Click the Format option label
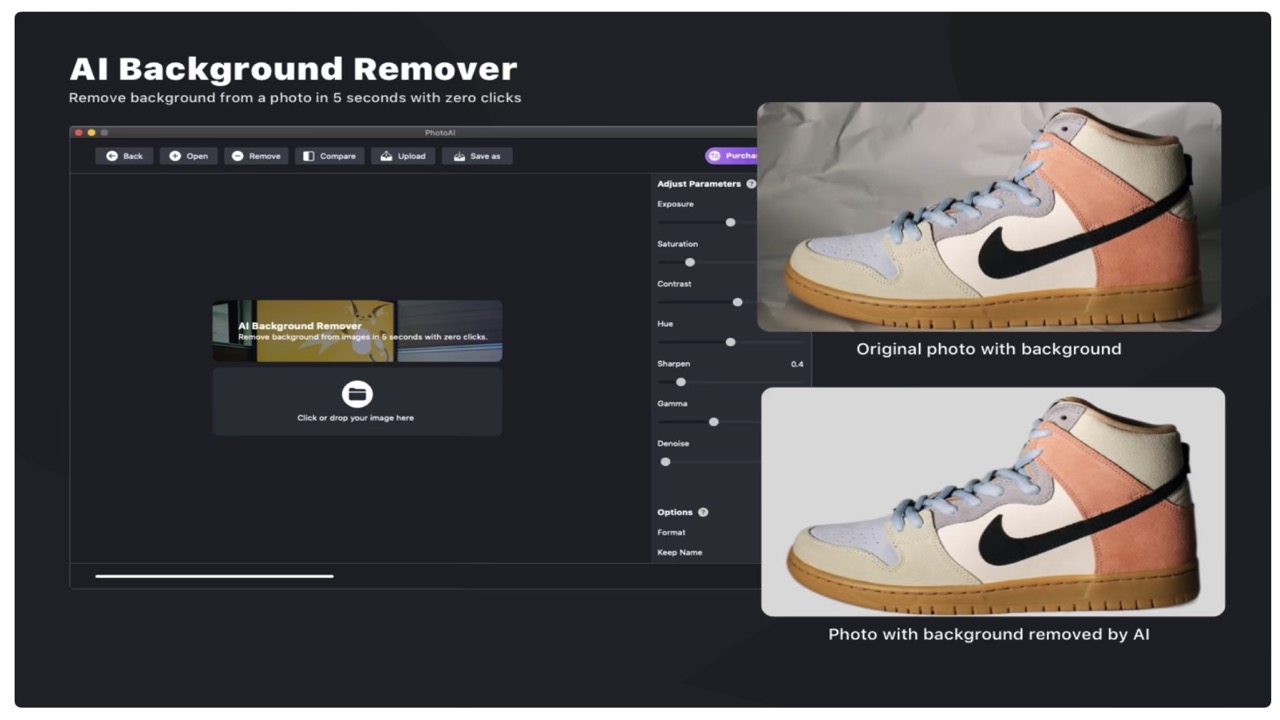The image size is (1280, 720). point(671,532)
